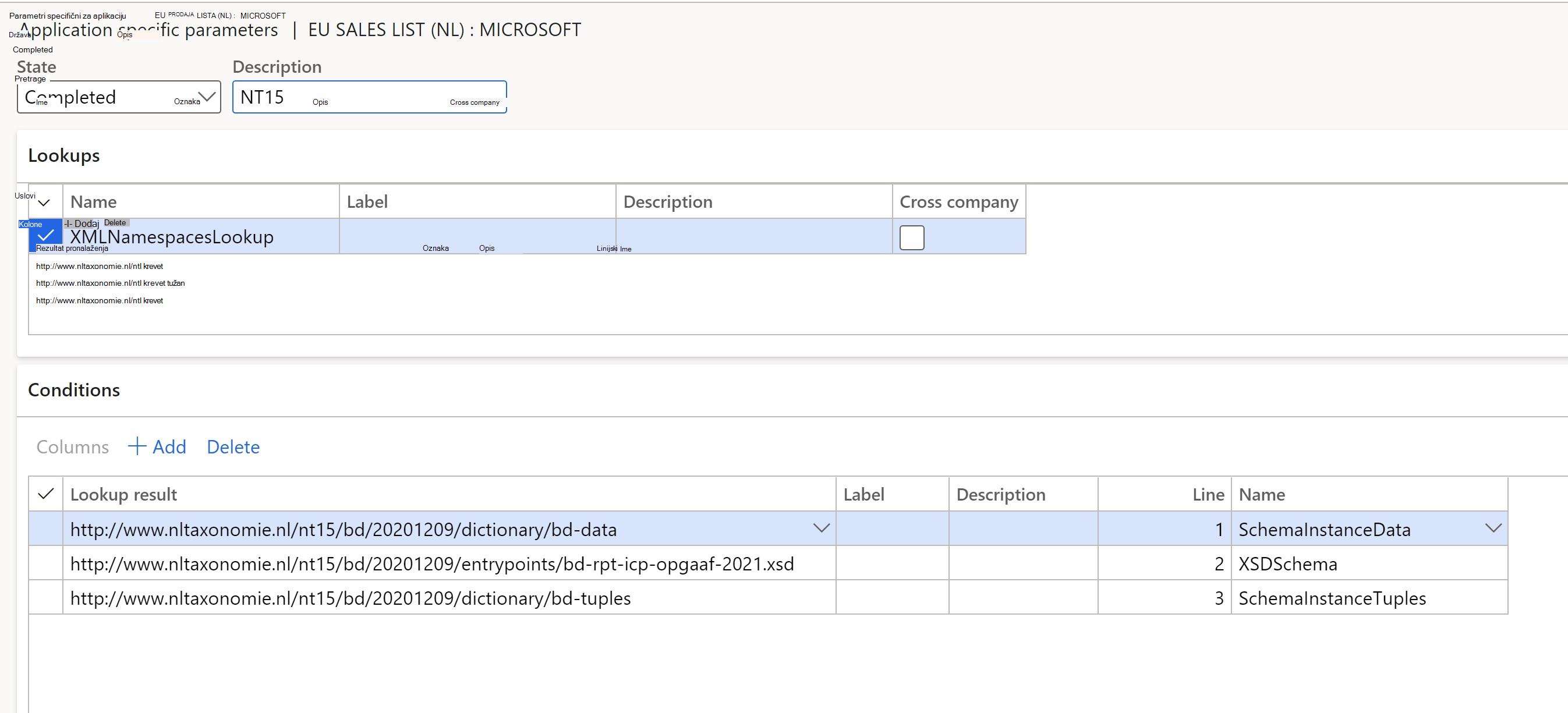Image resolution: width=1568 pixels, height=713 pixels.
Task: Expand the bd-data Lookup result dropdown
Action: [x=821, y=528]
